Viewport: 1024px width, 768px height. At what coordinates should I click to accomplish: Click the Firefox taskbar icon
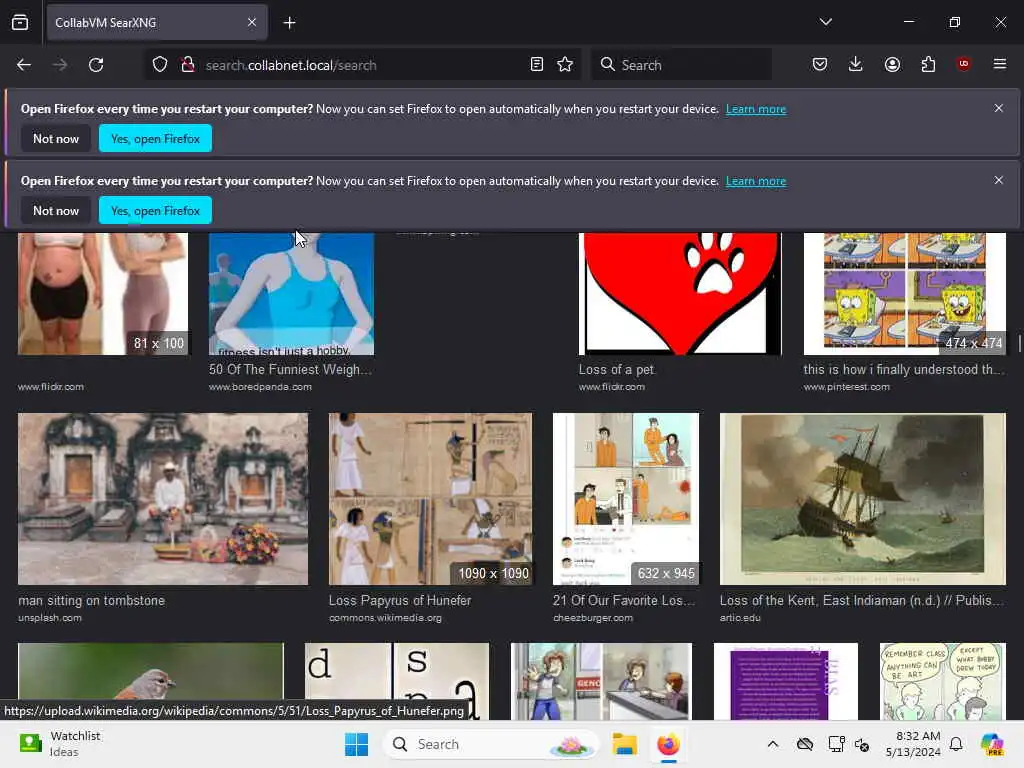click(668, 744)
